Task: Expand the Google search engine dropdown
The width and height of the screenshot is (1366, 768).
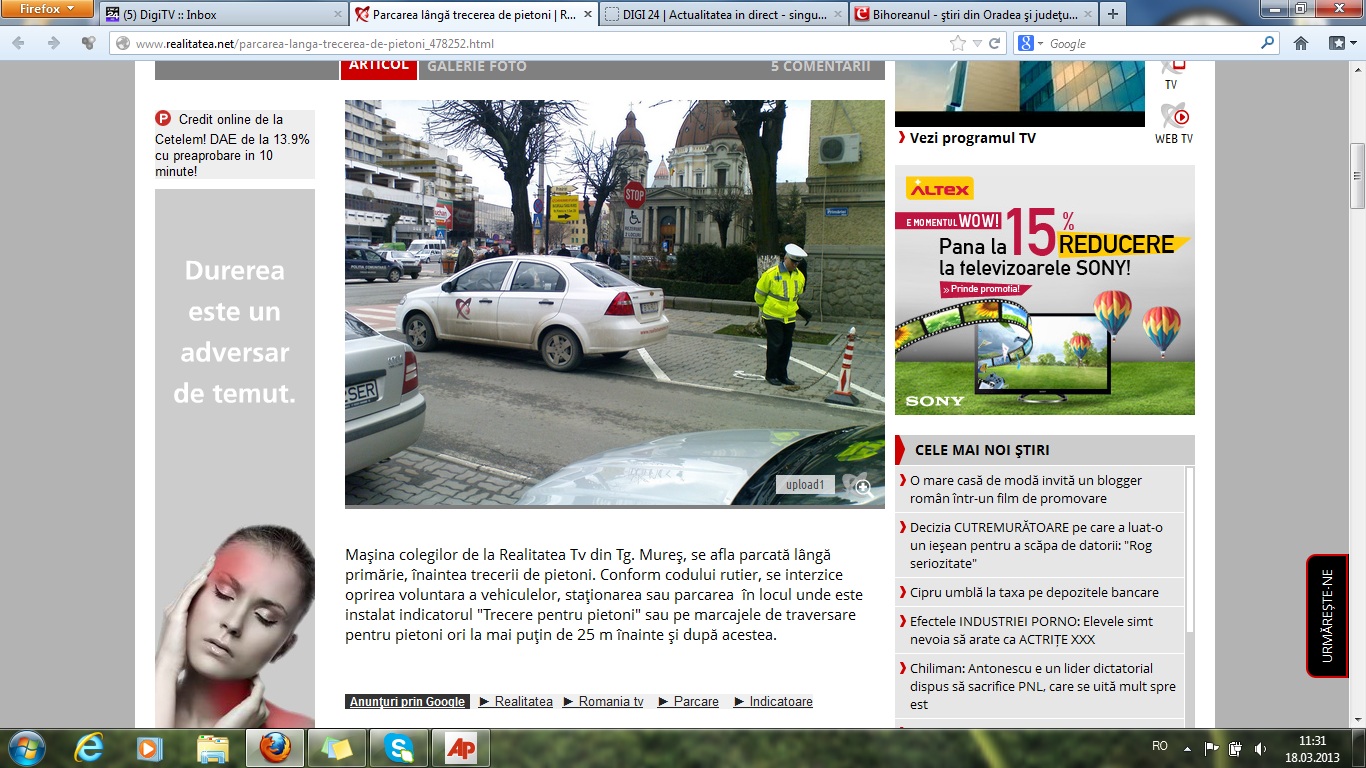Action: [x=1031, y=44]
